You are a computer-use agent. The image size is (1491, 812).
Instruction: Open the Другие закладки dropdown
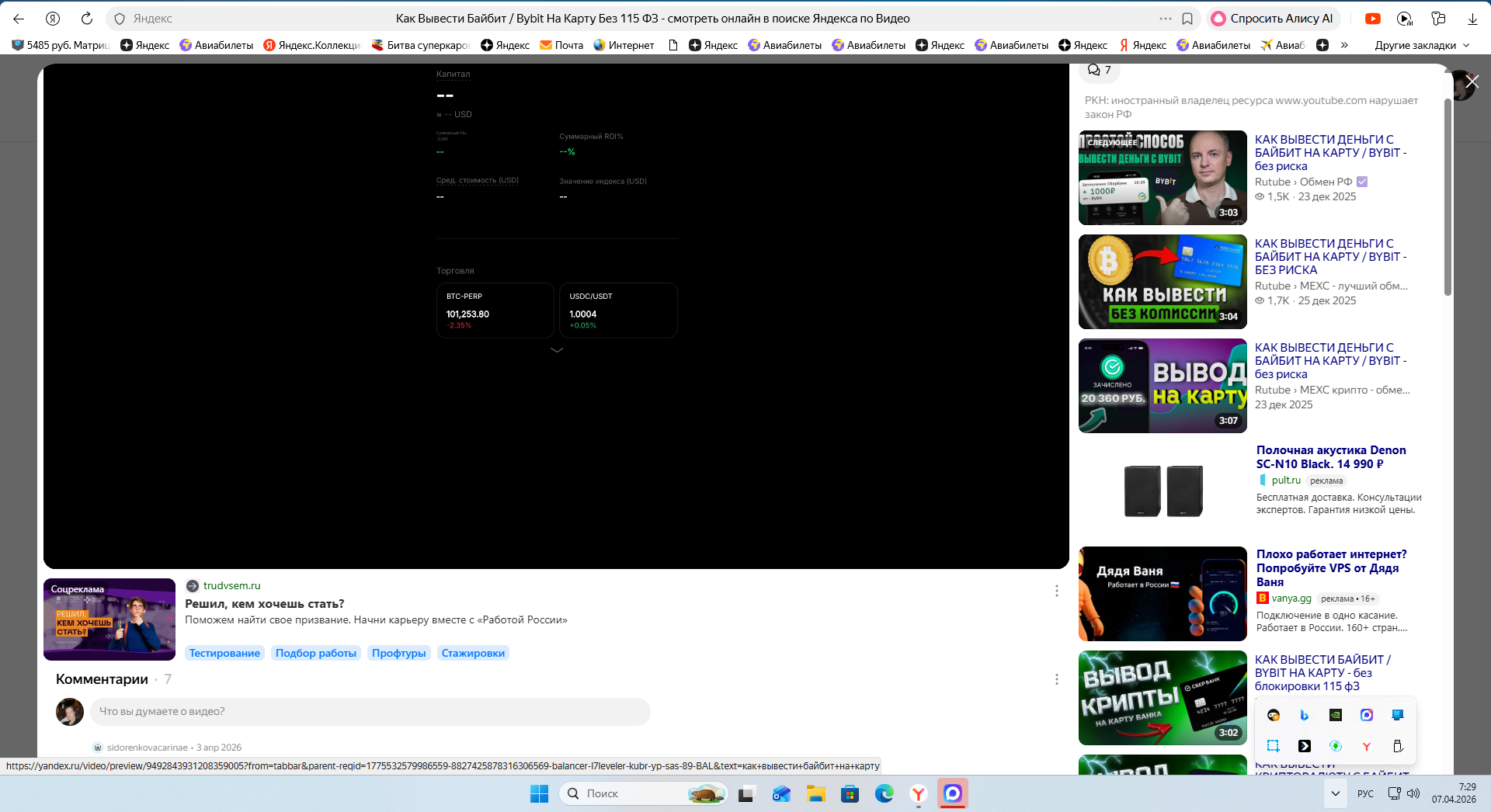click(x=1423, y=45)
